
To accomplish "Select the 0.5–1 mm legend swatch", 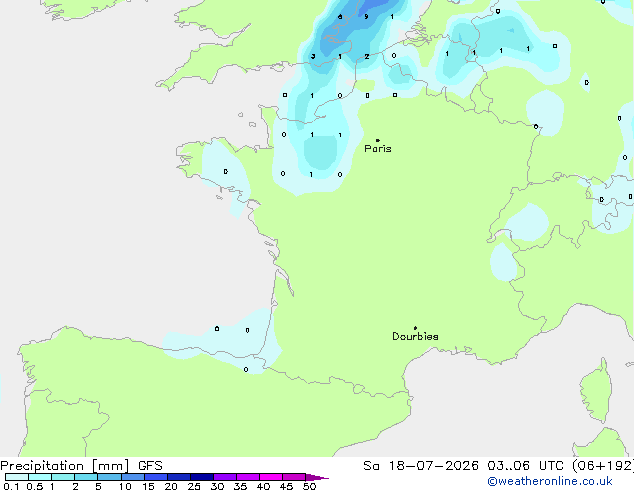I will [40, 477].
